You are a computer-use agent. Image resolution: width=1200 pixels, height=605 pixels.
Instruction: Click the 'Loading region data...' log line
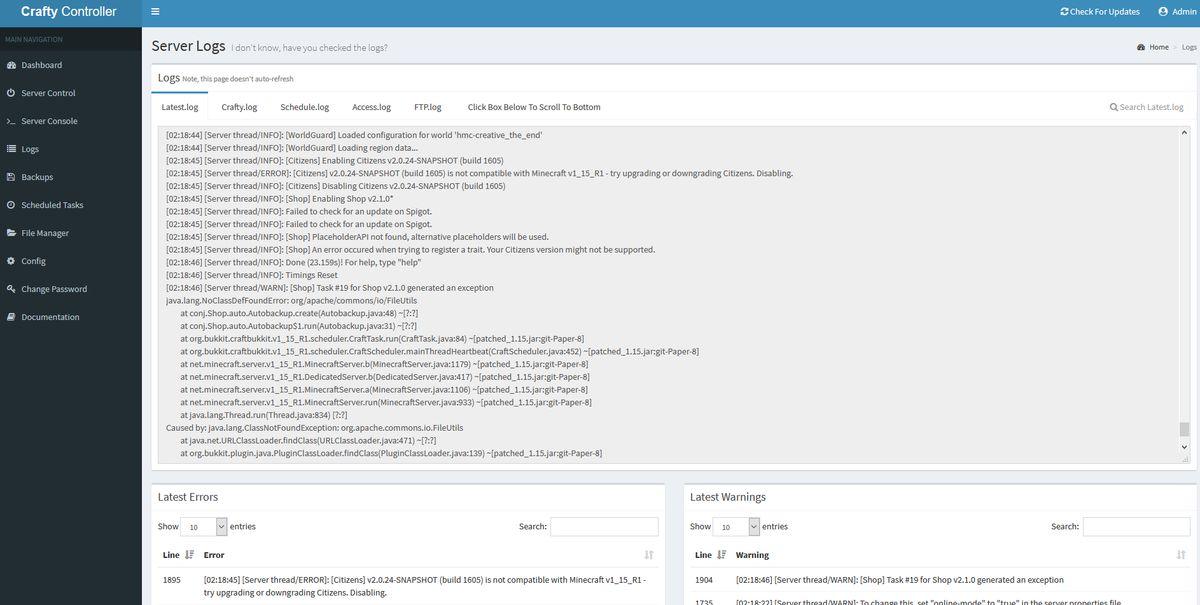click(292, 148)
